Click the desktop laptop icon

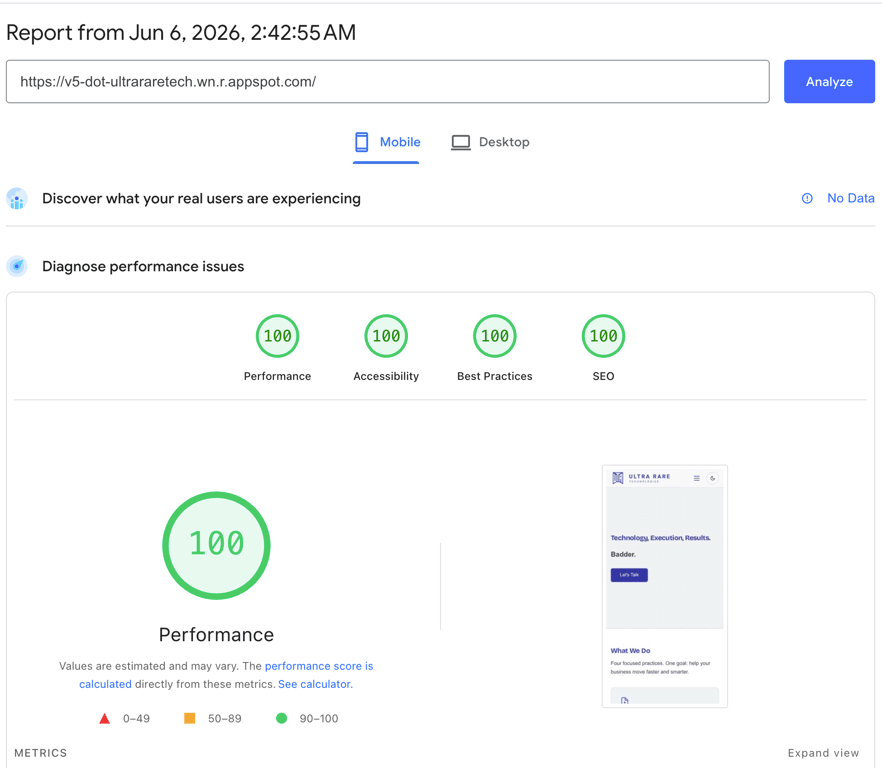click(461, 142)
